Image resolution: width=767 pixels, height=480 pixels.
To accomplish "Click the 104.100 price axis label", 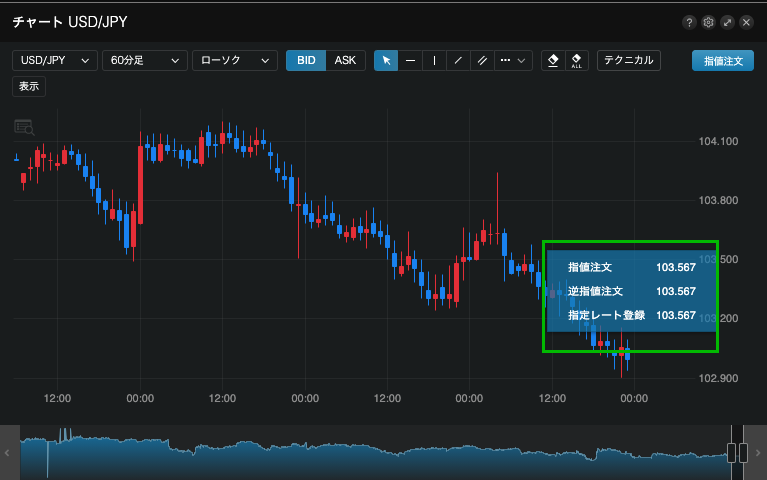I will coord(718,141).
